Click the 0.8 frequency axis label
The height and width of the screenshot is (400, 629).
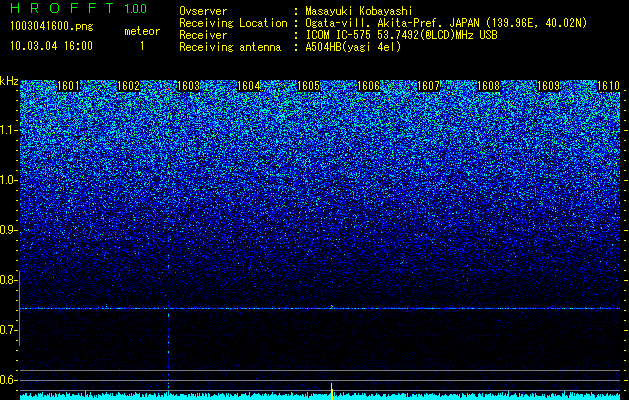pos(8,280)
